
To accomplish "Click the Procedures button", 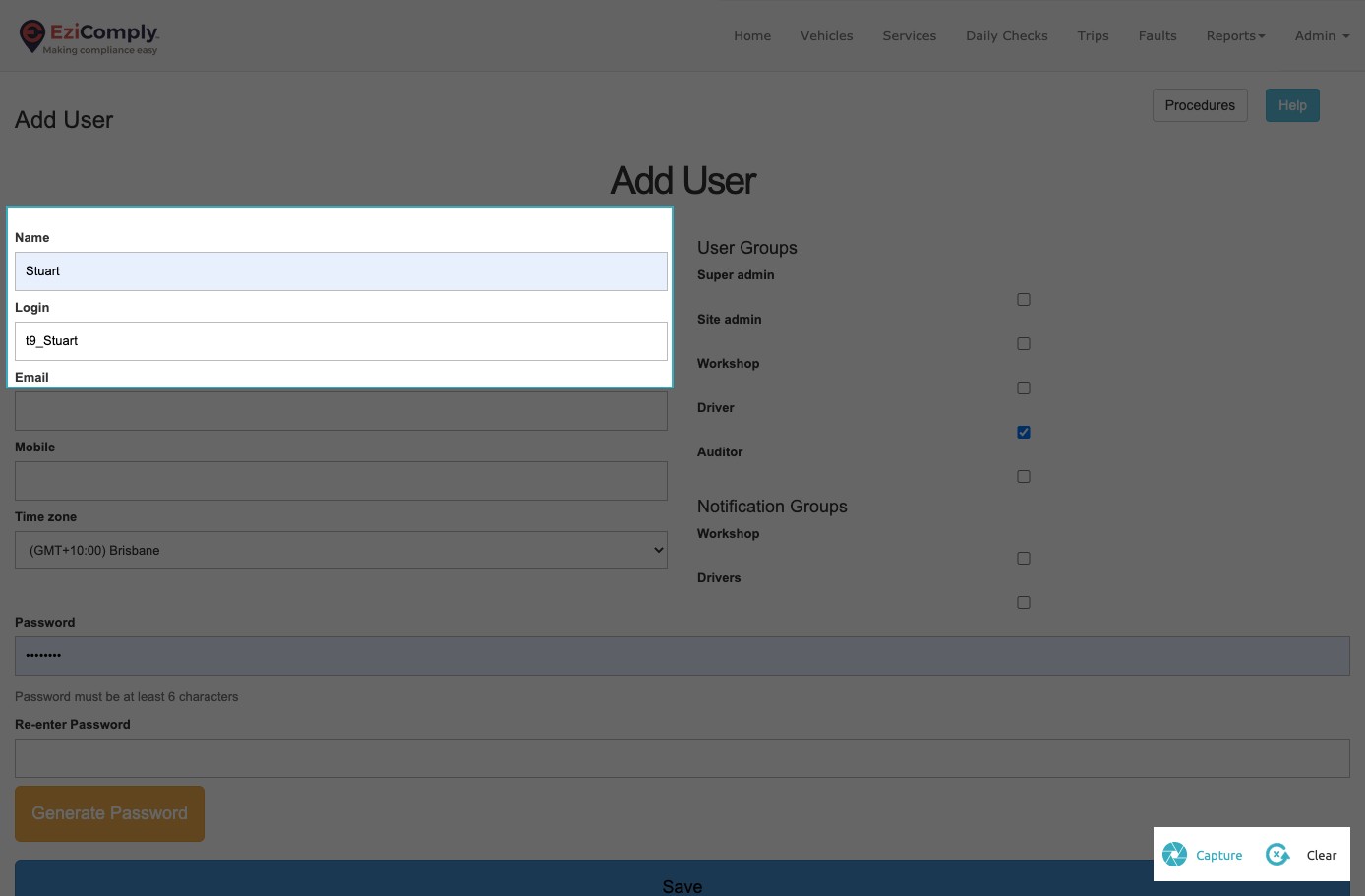I will 1200,105.
